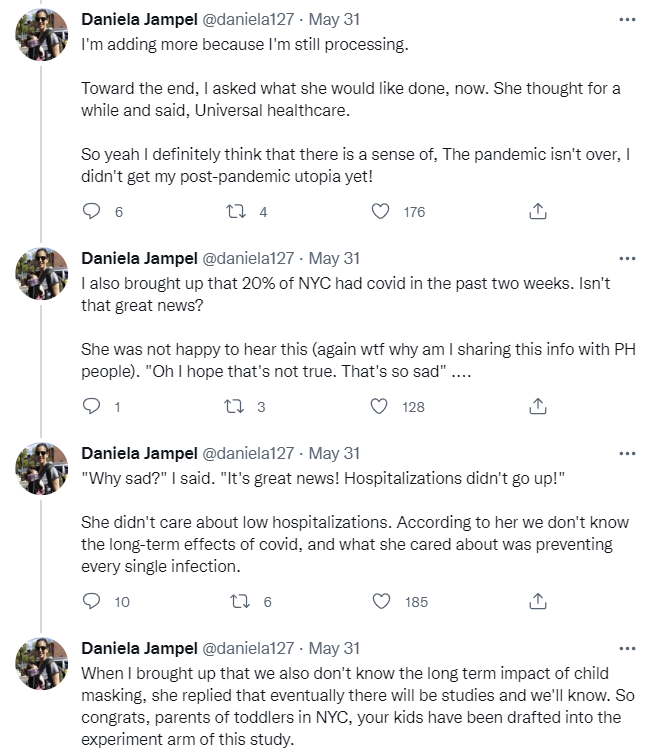Like the tweet with 185 likes
This screenshot has height=755, width=655.
coord(380,601)
